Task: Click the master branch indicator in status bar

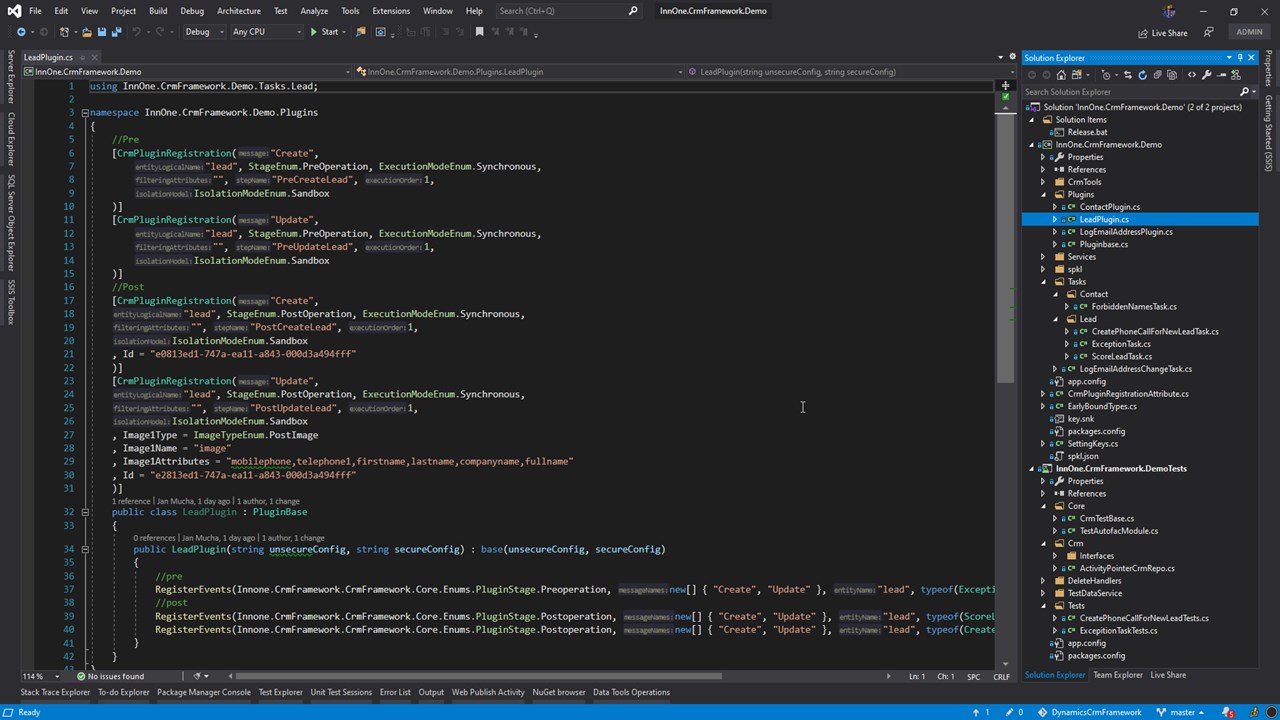Action: click(1179, 712)
